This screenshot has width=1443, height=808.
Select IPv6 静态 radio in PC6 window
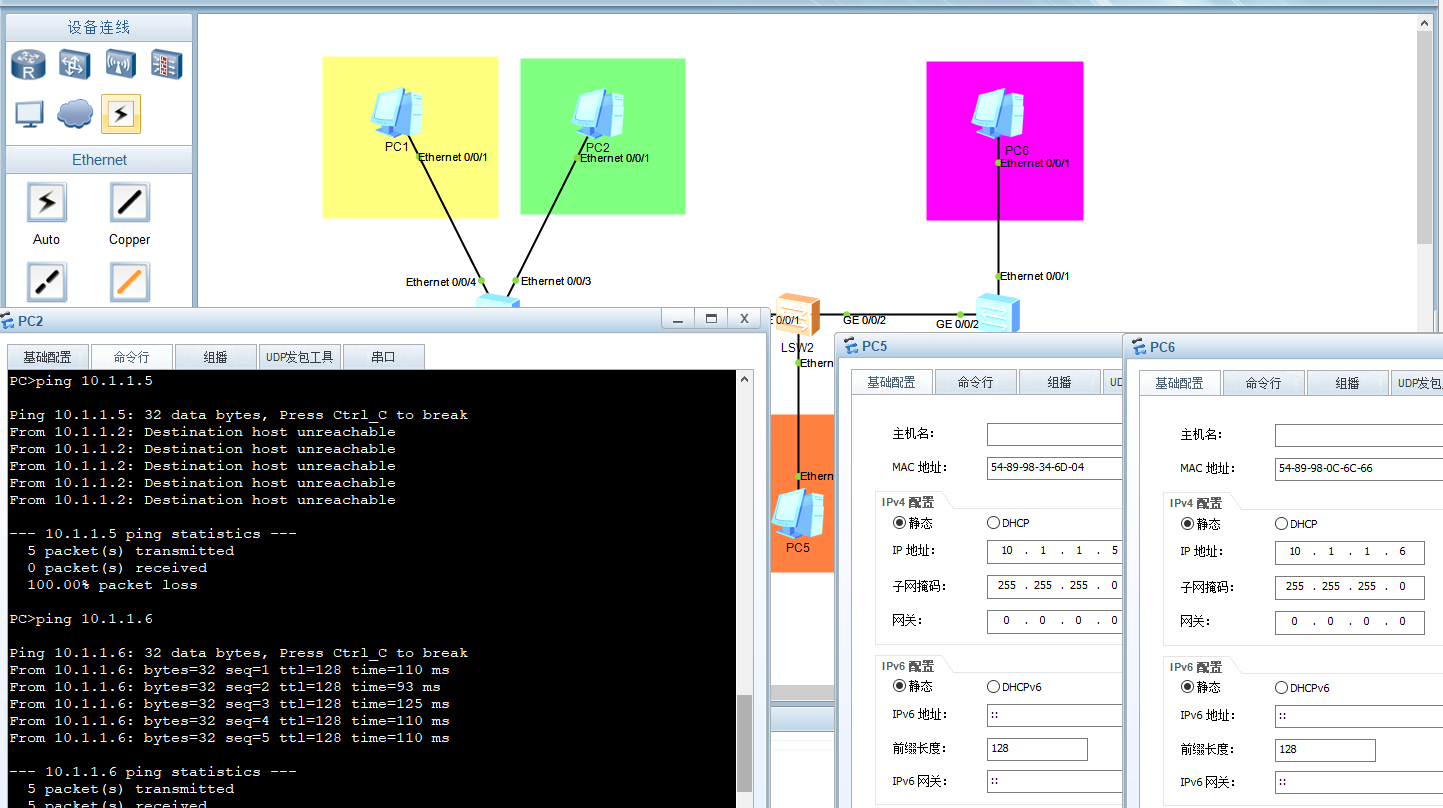(x=1187, y=687)
